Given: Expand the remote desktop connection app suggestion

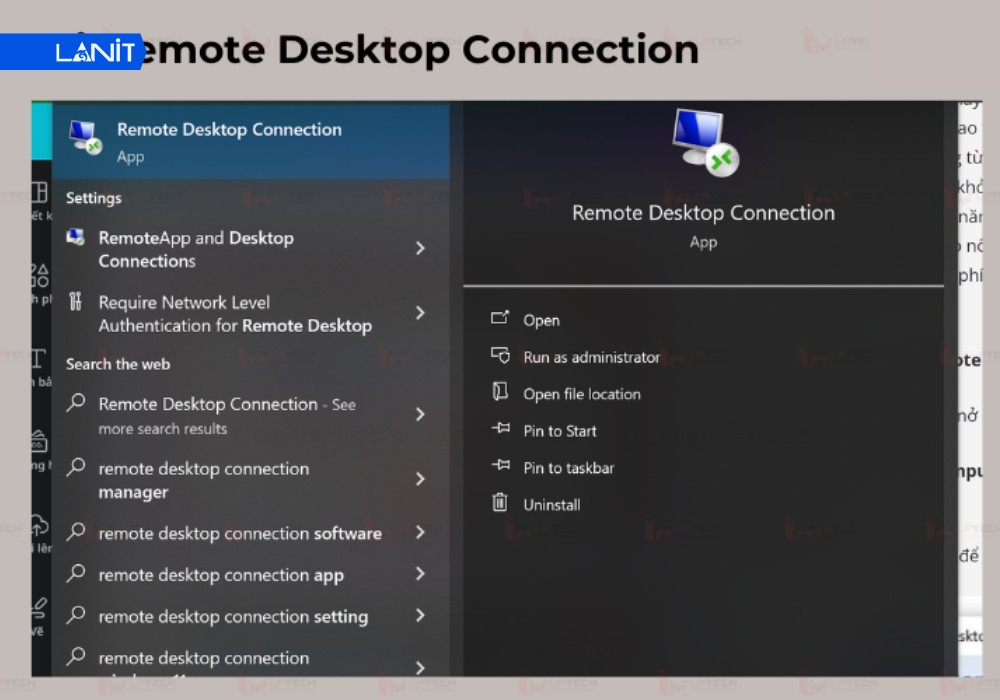Looking at the screenshot, I should click(419, 575).
